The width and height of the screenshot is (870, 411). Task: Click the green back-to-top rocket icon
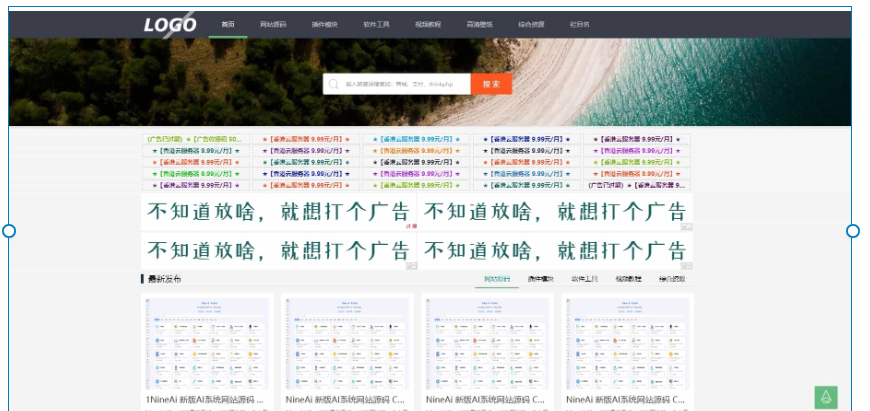click(826, 397)
